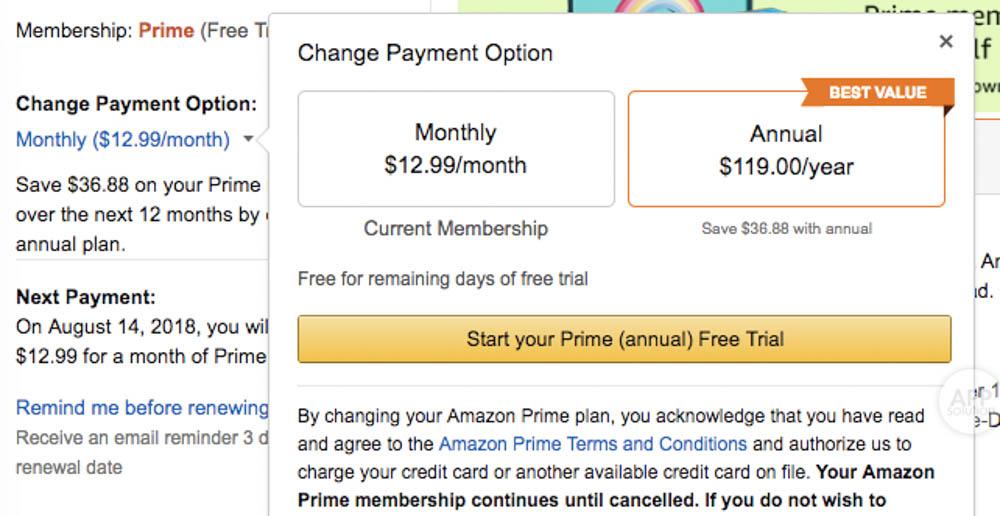1000x516 pixels.
Task: Click the circular watermark logo at right edge
Action: click(x=970, y=396)
